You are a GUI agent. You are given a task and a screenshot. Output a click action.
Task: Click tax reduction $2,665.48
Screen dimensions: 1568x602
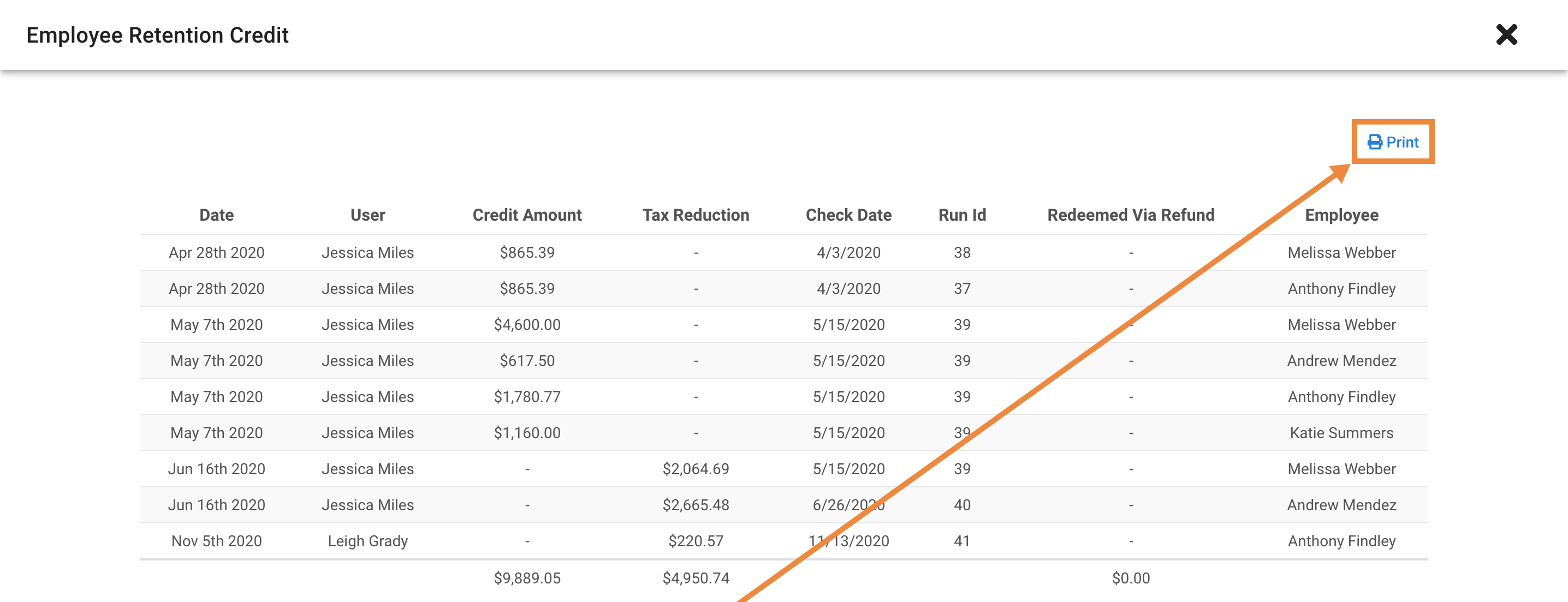(x=696, y=505)
